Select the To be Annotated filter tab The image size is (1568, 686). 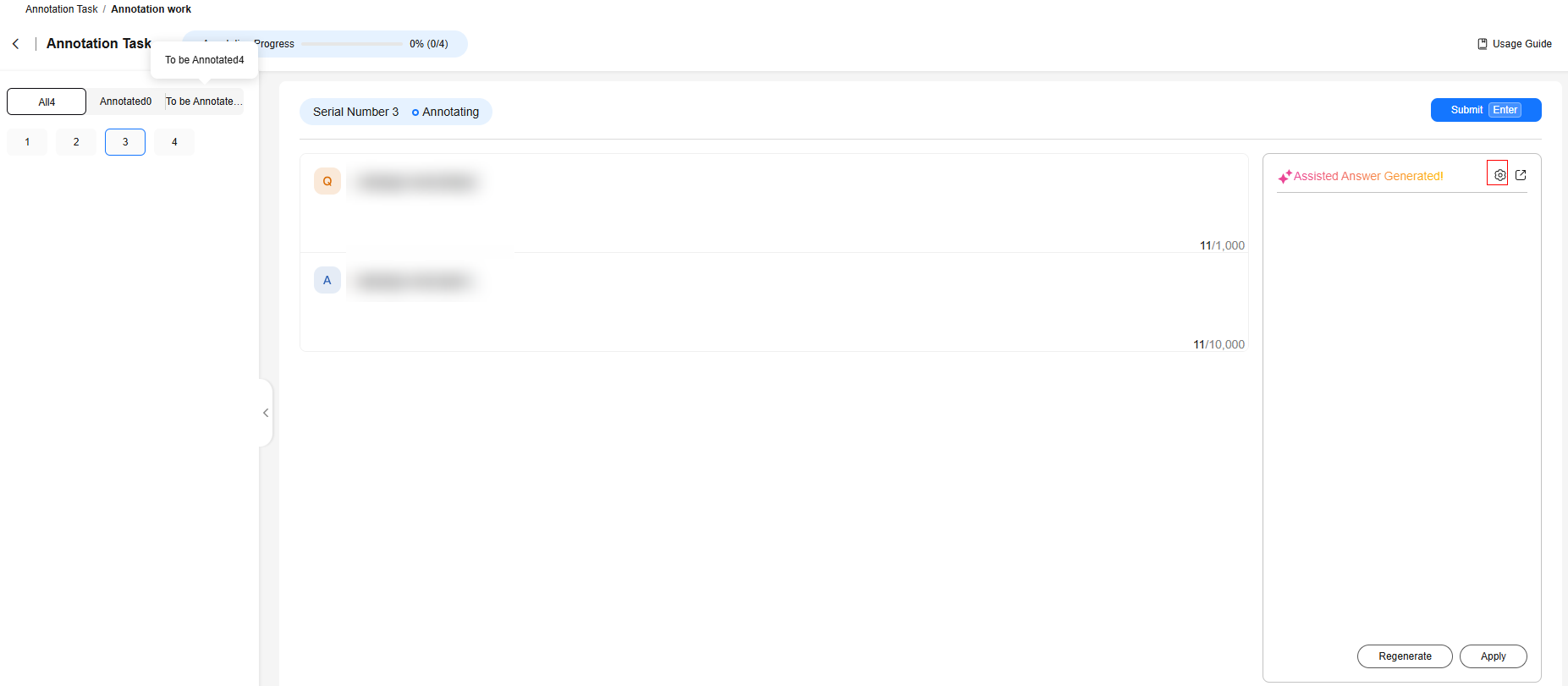204,102
